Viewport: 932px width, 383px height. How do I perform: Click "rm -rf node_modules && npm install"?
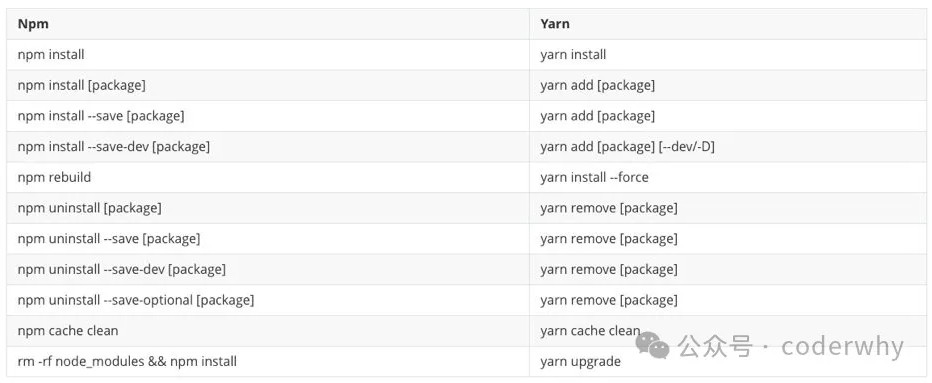click(127, 361)
